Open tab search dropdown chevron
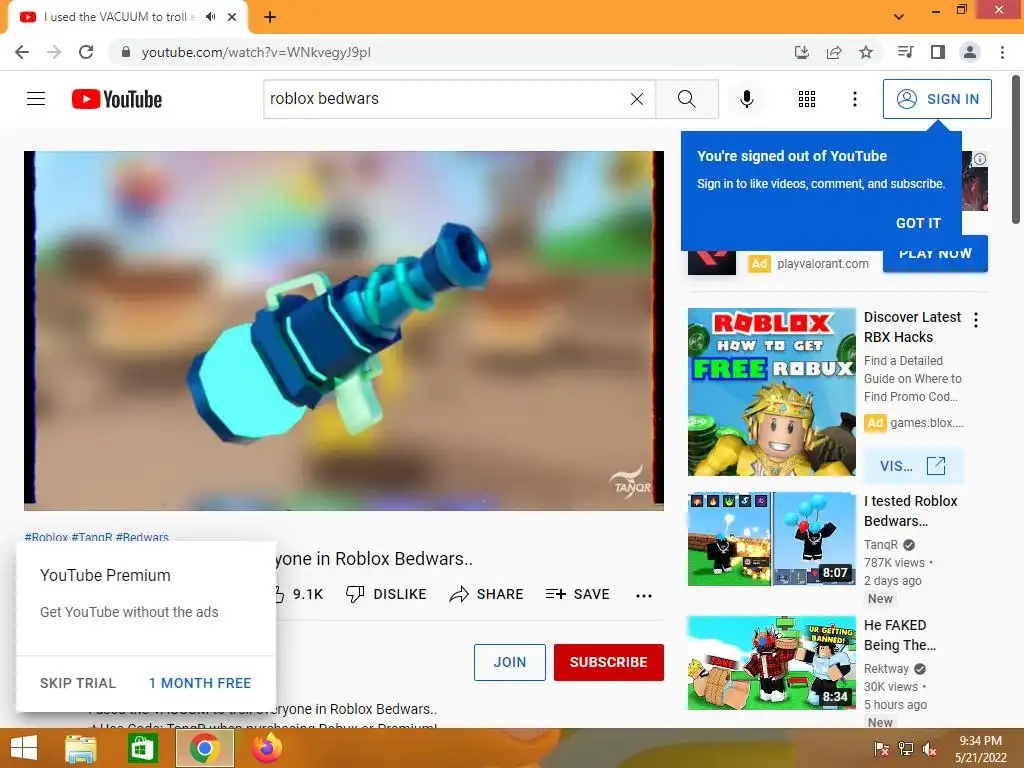The image size is (1024, 768). [x=899, y=17]
